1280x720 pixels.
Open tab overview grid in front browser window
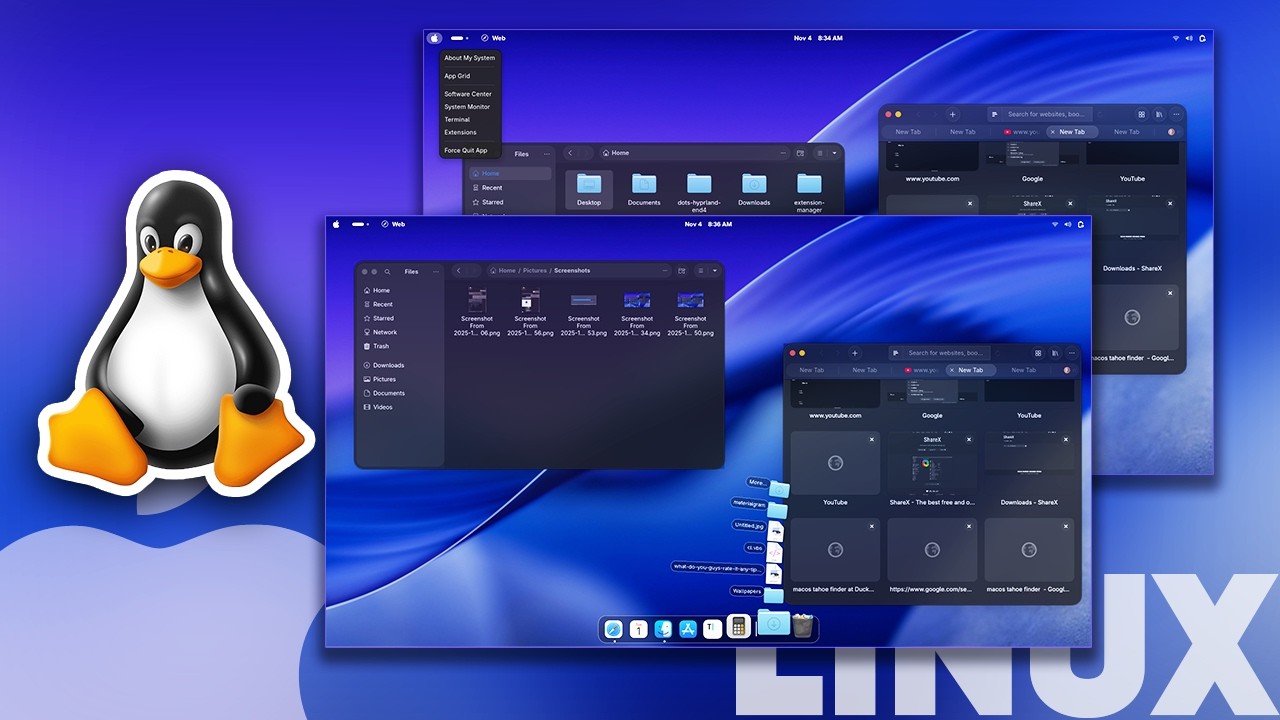coord(1038,353)
